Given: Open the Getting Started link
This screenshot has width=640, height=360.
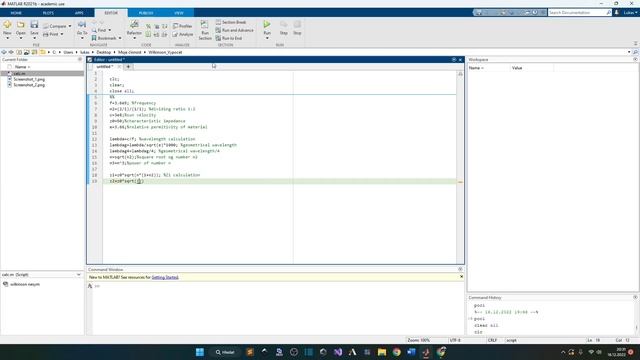Looking at the screenshot, I should point(165,277).
